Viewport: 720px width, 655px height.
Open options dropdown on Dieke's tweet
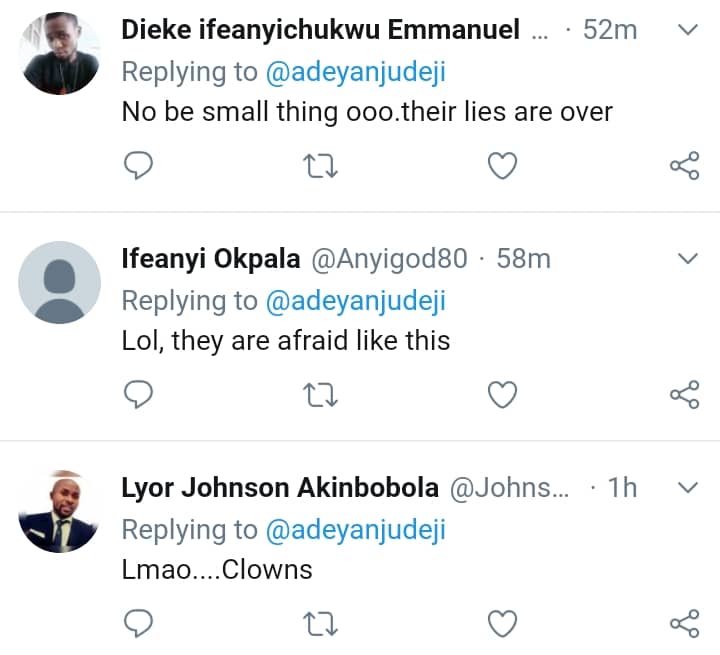687,30
